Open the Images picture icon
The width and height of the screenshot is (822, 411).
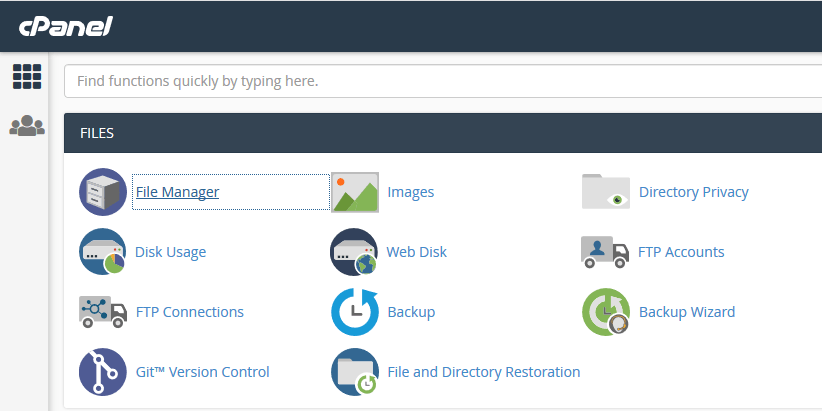355,192
